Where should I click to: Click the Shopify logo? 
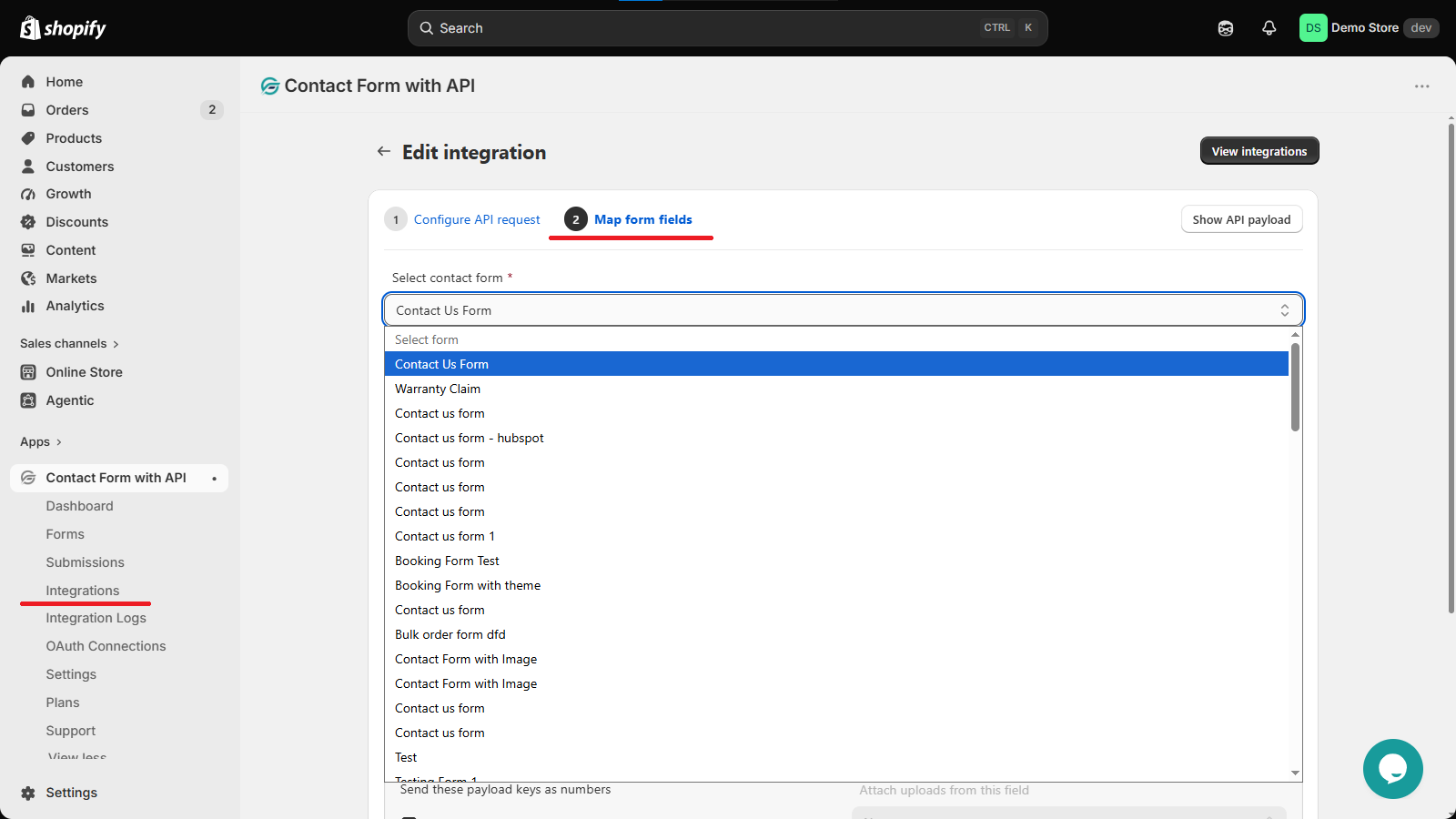tap(63, 28)
